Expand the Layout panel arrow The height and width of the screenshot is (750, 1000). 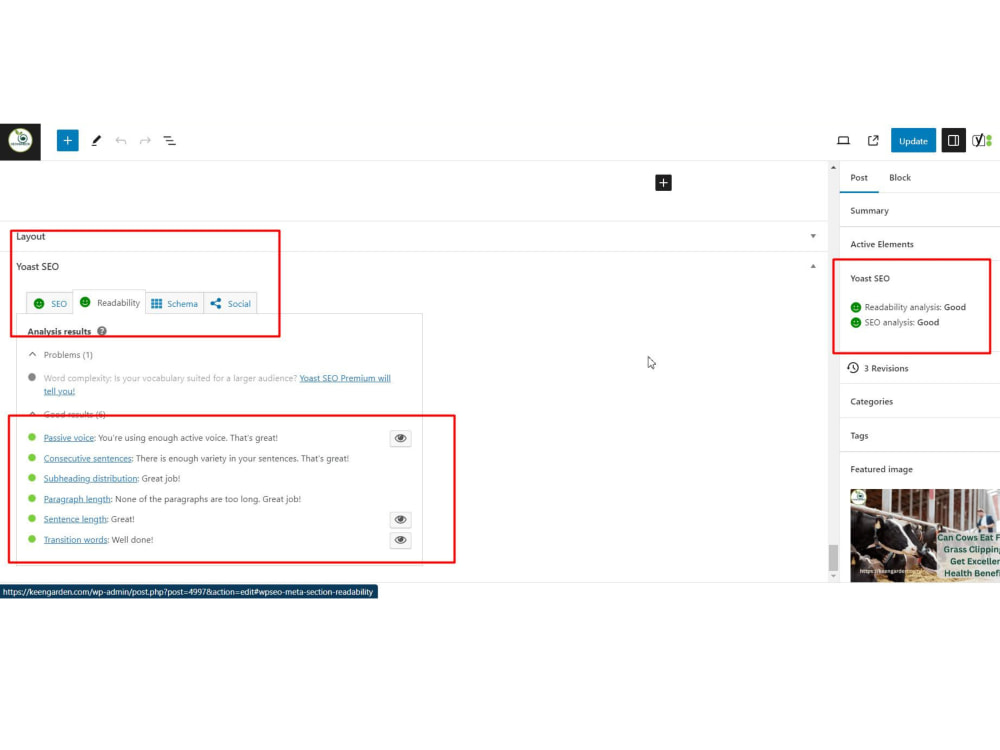pyautogui.click(x=813, y=237)
